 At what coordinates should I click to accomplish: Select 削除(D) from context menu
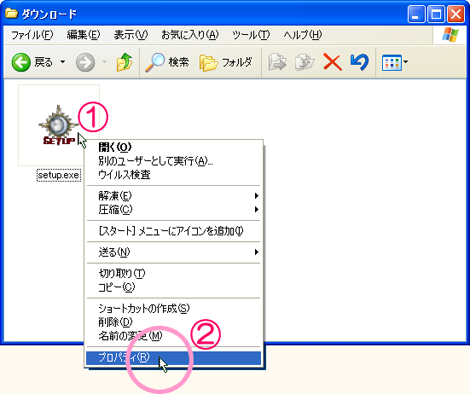pos(173,322)
